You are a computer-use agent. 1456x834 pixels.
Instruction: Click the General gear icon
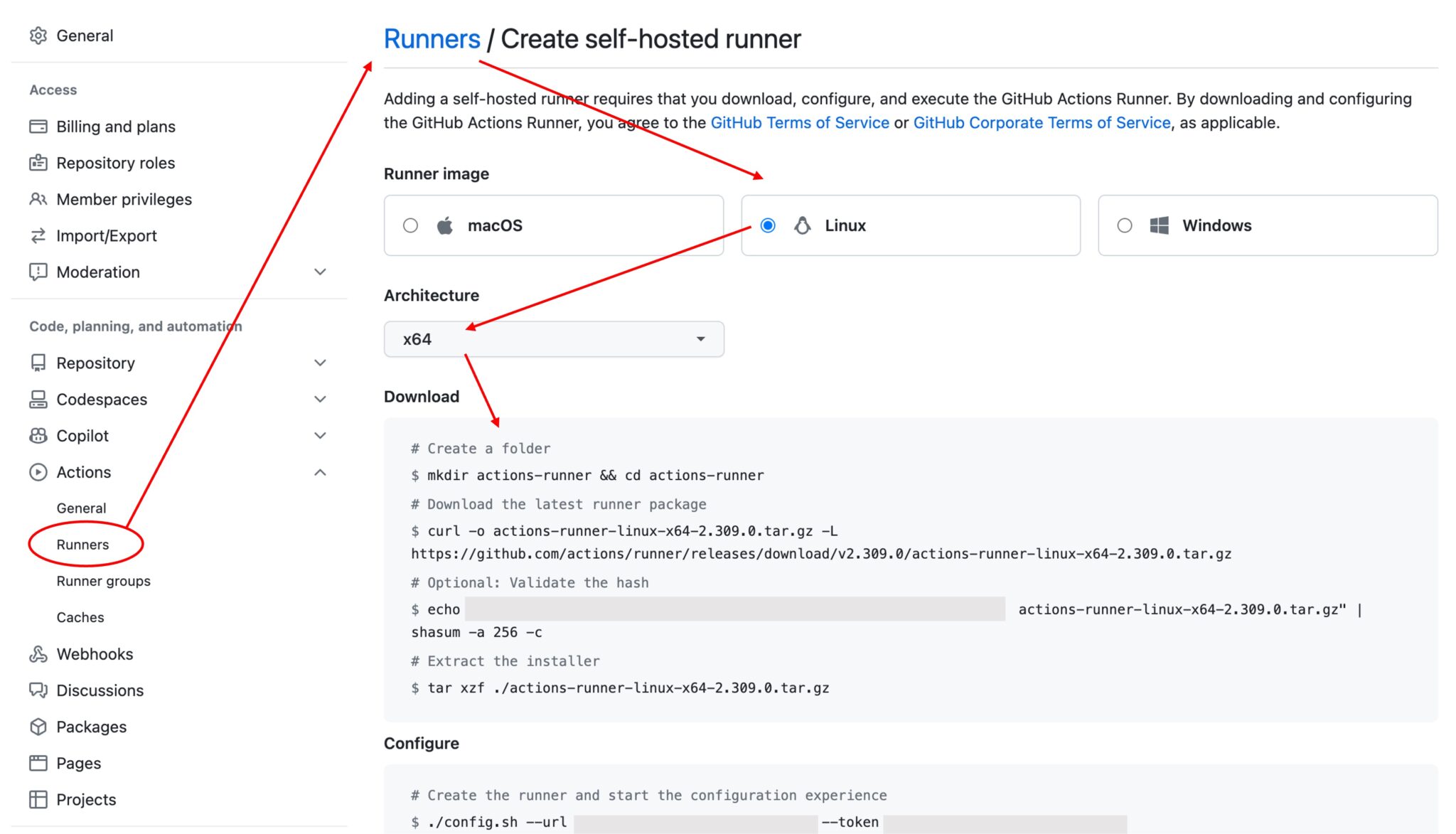(x=38, y=36)
